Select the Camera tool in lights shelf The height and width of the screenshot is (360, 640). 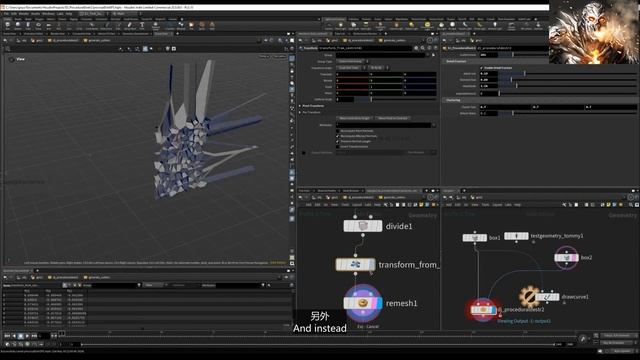329,26
